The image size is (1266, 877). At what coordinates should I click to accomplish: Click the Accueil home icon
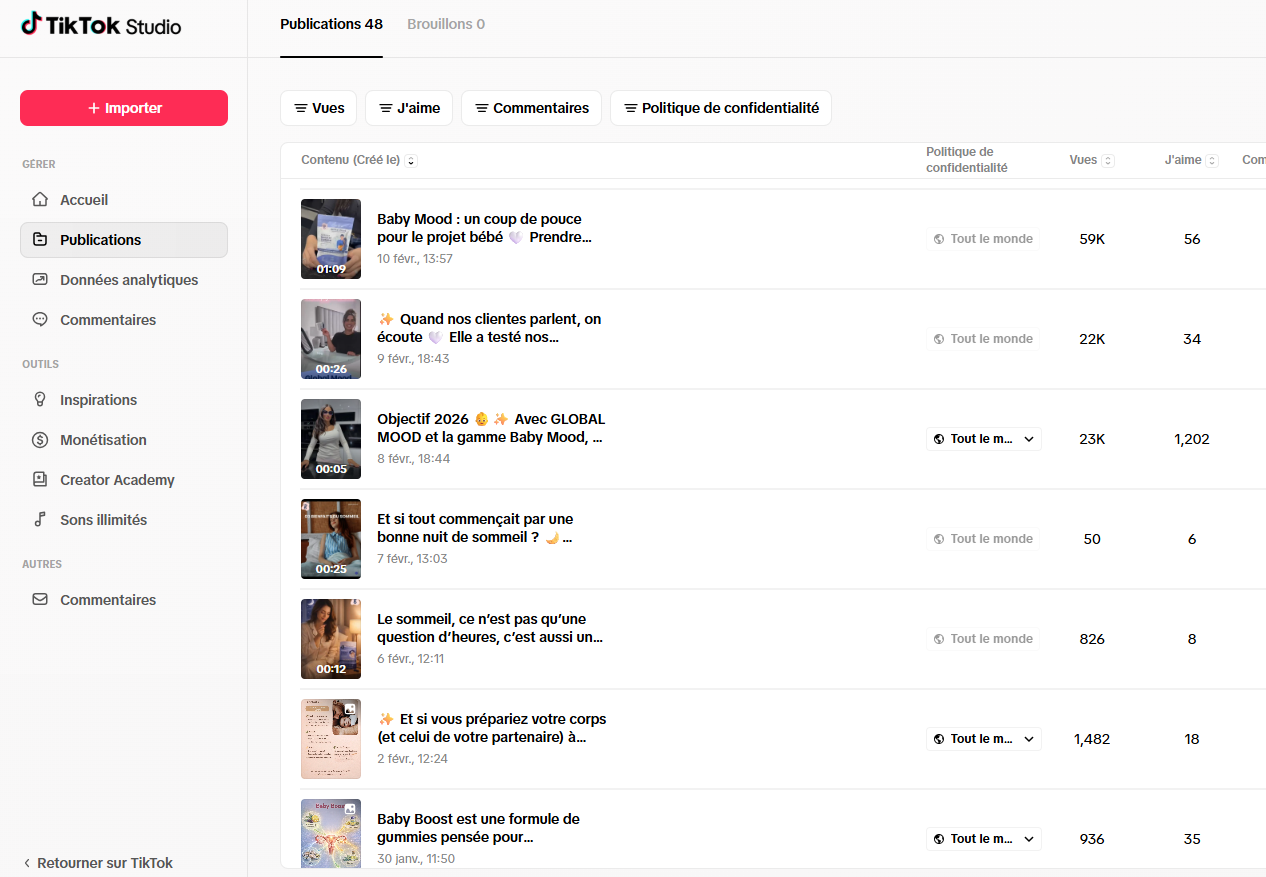click(x=40, y=200)
